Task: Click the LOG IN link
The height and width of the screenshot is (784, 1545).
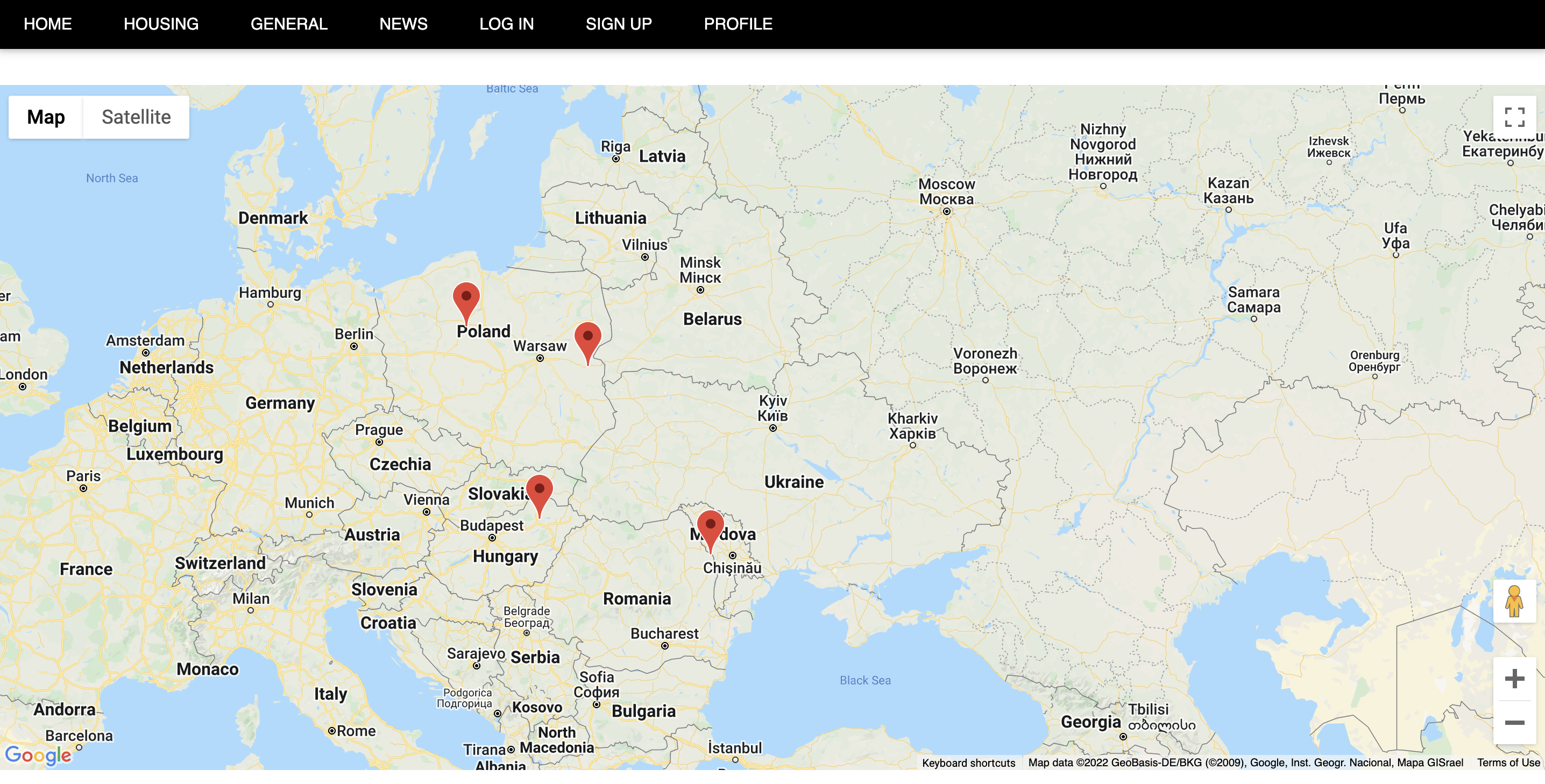Action: pos(506,24)
